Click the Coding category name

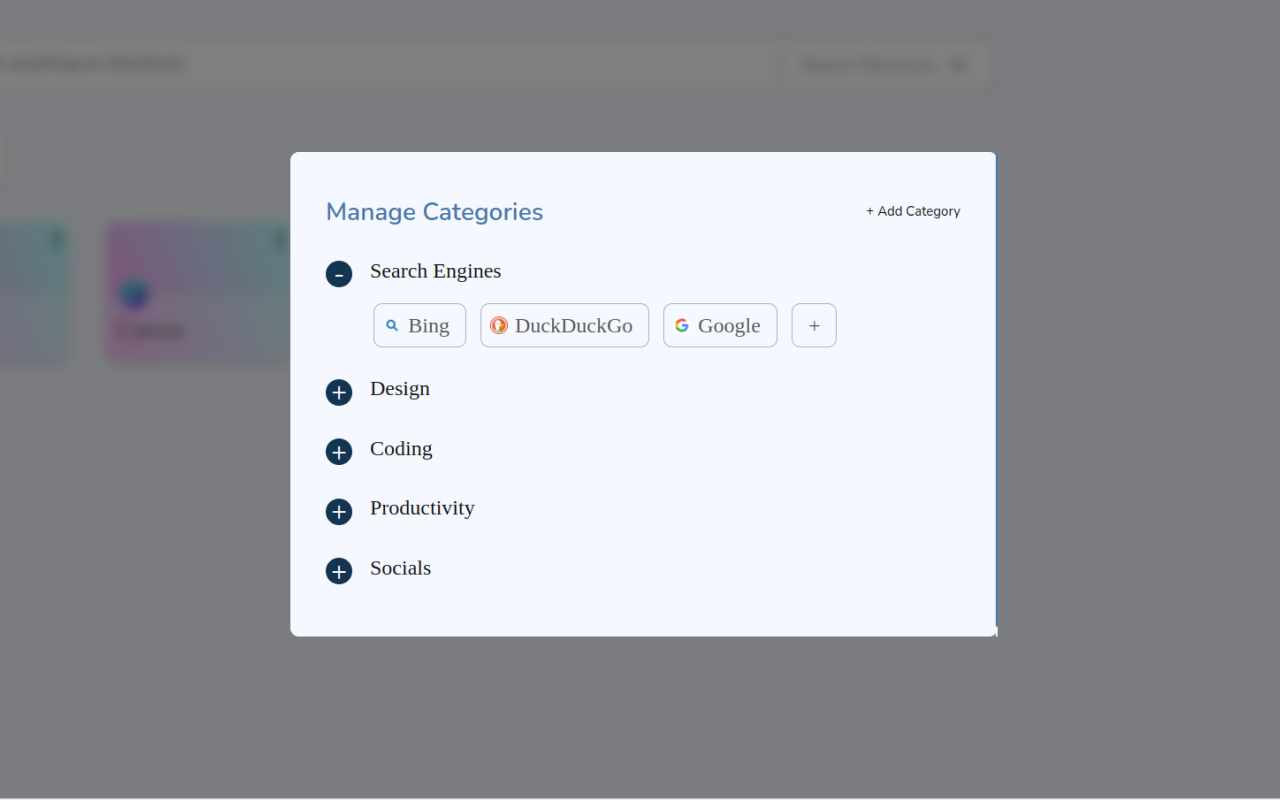(401, 449)
